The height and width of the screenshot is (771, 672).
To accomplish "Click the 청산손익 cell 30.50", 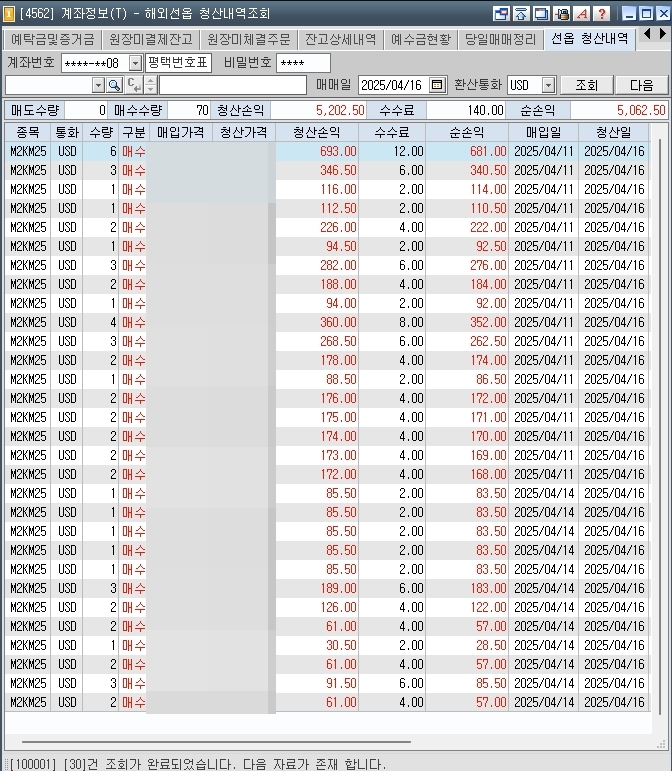I will click(x=317, y=645).
